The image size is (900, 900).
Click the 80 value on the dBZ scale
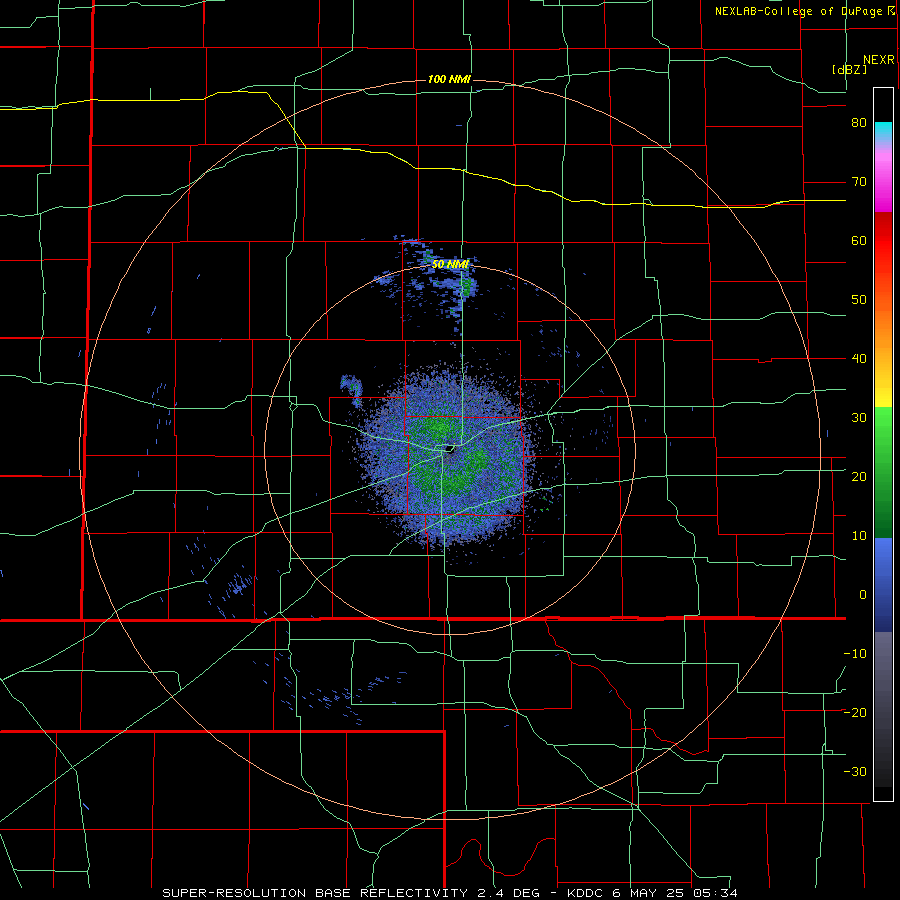(859, 123)
